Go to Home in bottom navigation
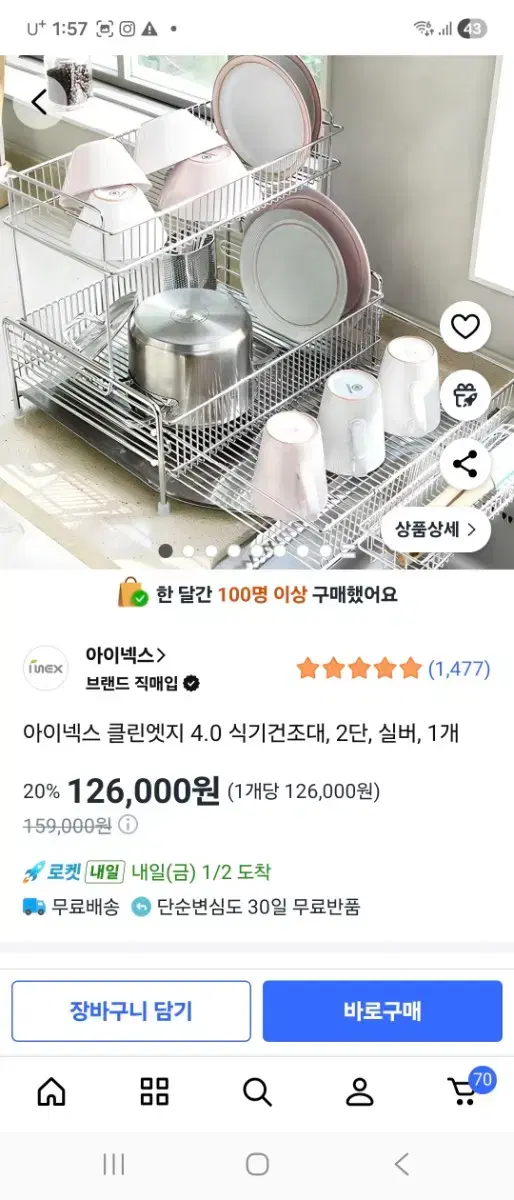This screenshot has height=1200, width=514. (51, 1092)
